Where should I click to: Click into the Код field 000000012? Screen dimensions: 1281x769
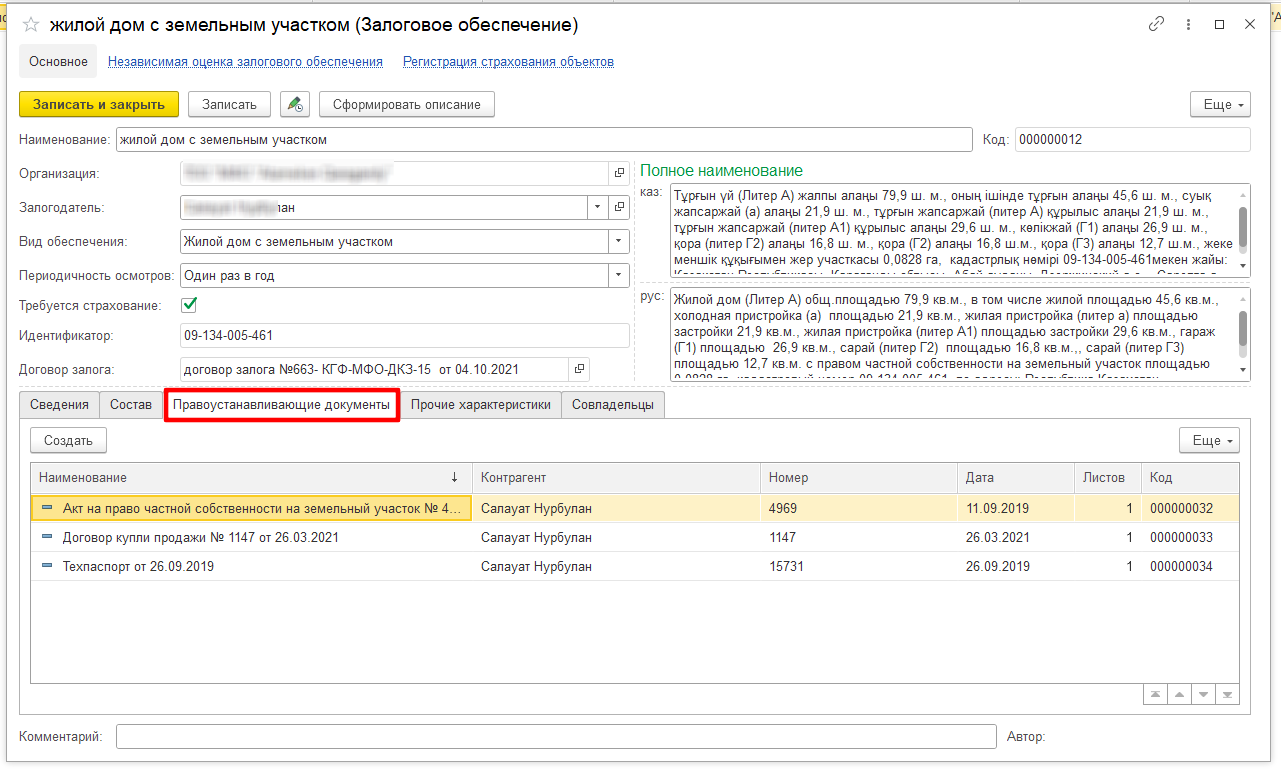pyautogui.click(x=1132, y=140)
